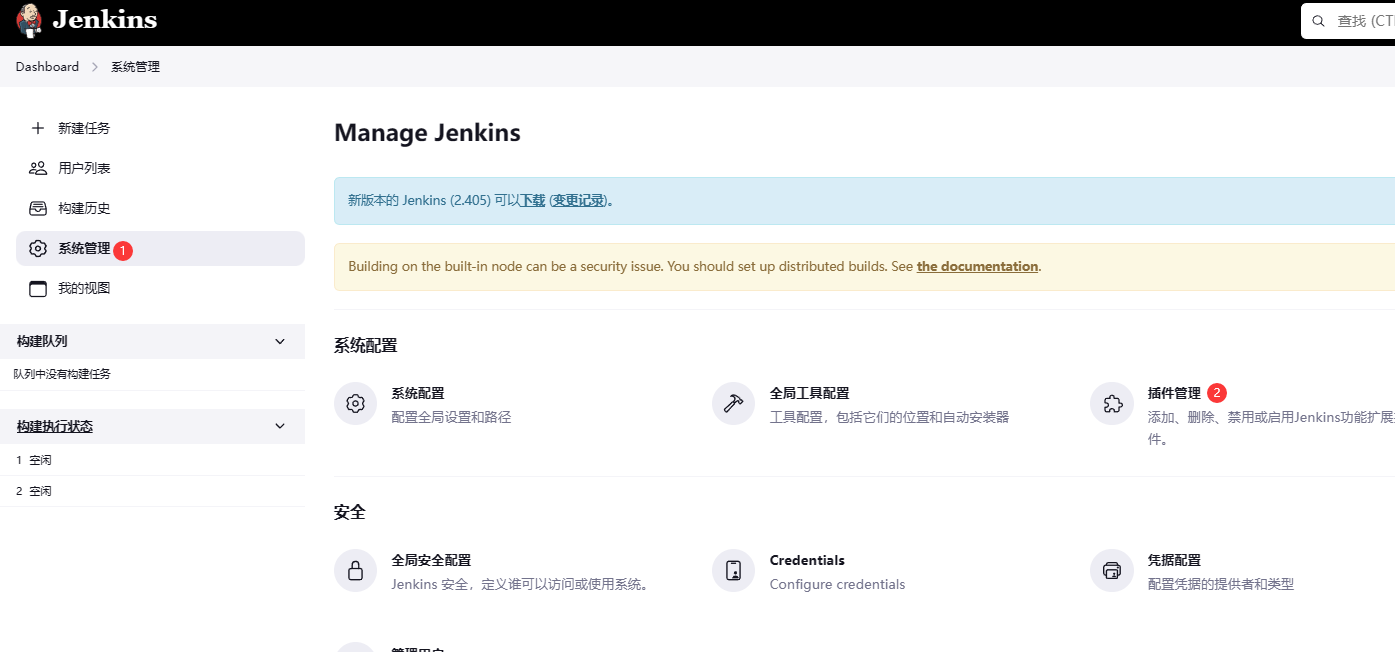Viewport: 1395px width, 652px height.
Task: Click the people icon beside 用户列表
Action: [x=38, y=168]
